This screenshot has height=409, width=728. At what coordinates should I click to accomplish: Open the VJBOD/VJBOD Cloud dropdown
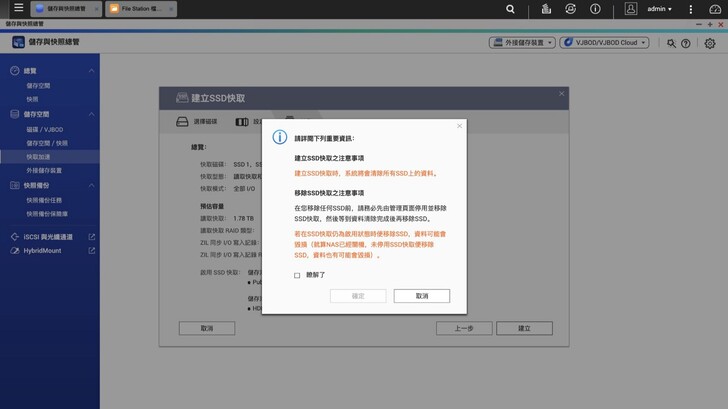(x=604, y=43)
